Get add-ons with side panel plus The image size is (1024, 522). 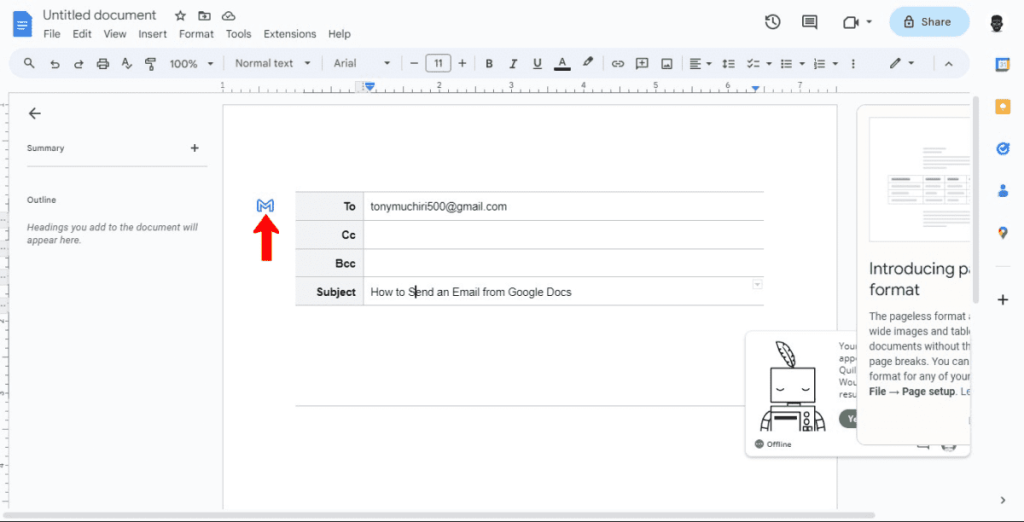(x=1003, y=300)
